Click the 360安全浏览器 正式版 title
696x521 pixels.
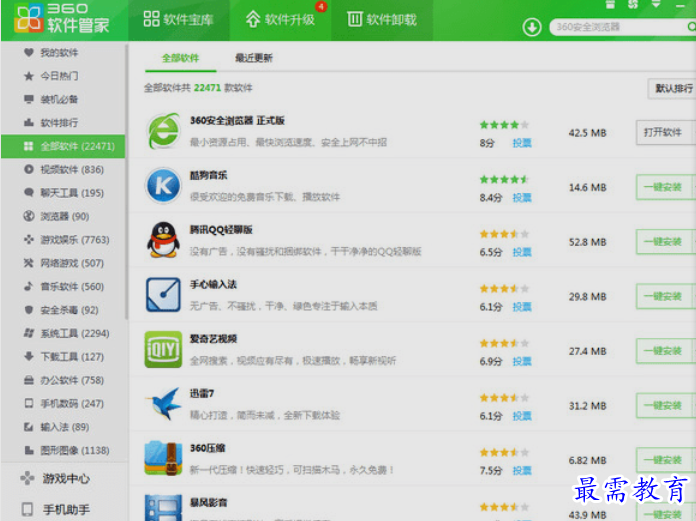pos(237,121)
